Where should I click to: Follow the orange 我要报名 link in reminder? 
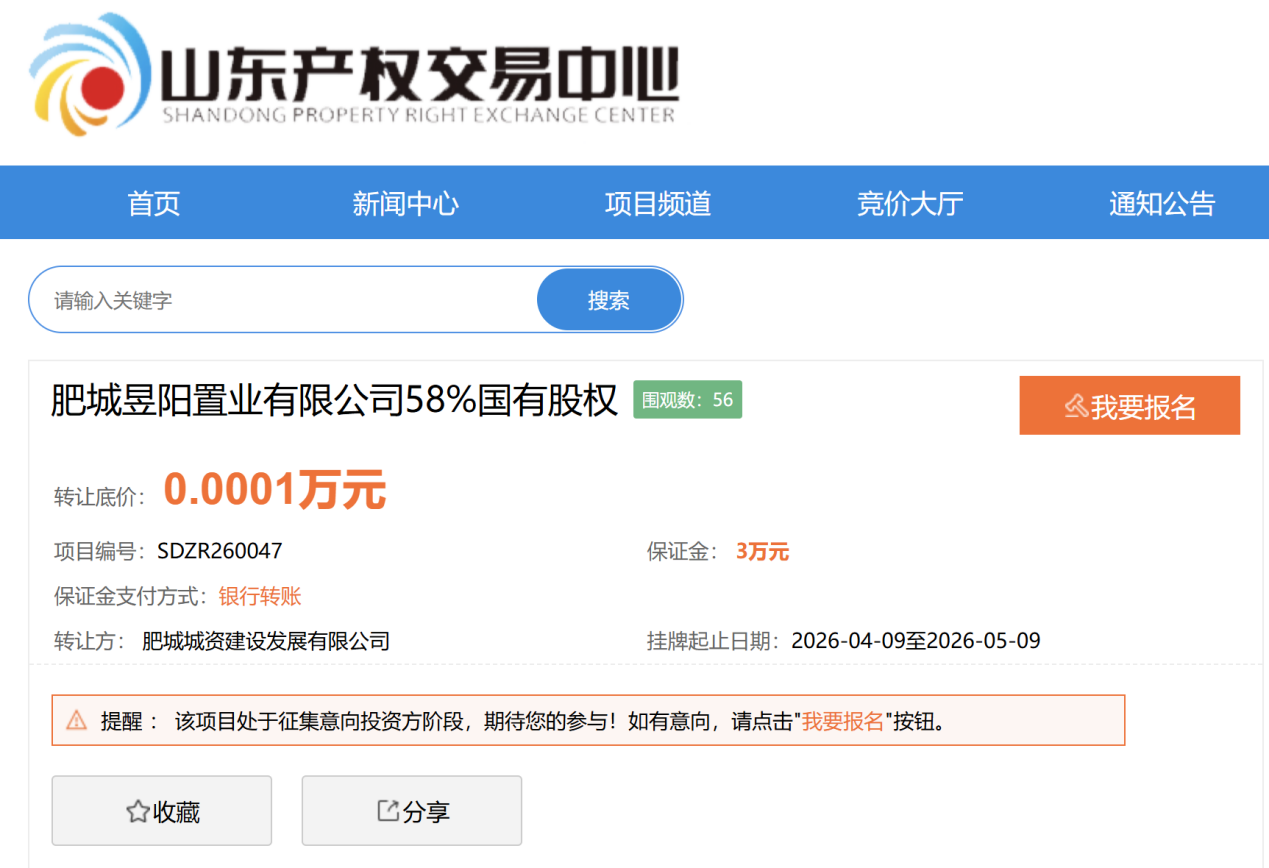(x=843, y=721)
